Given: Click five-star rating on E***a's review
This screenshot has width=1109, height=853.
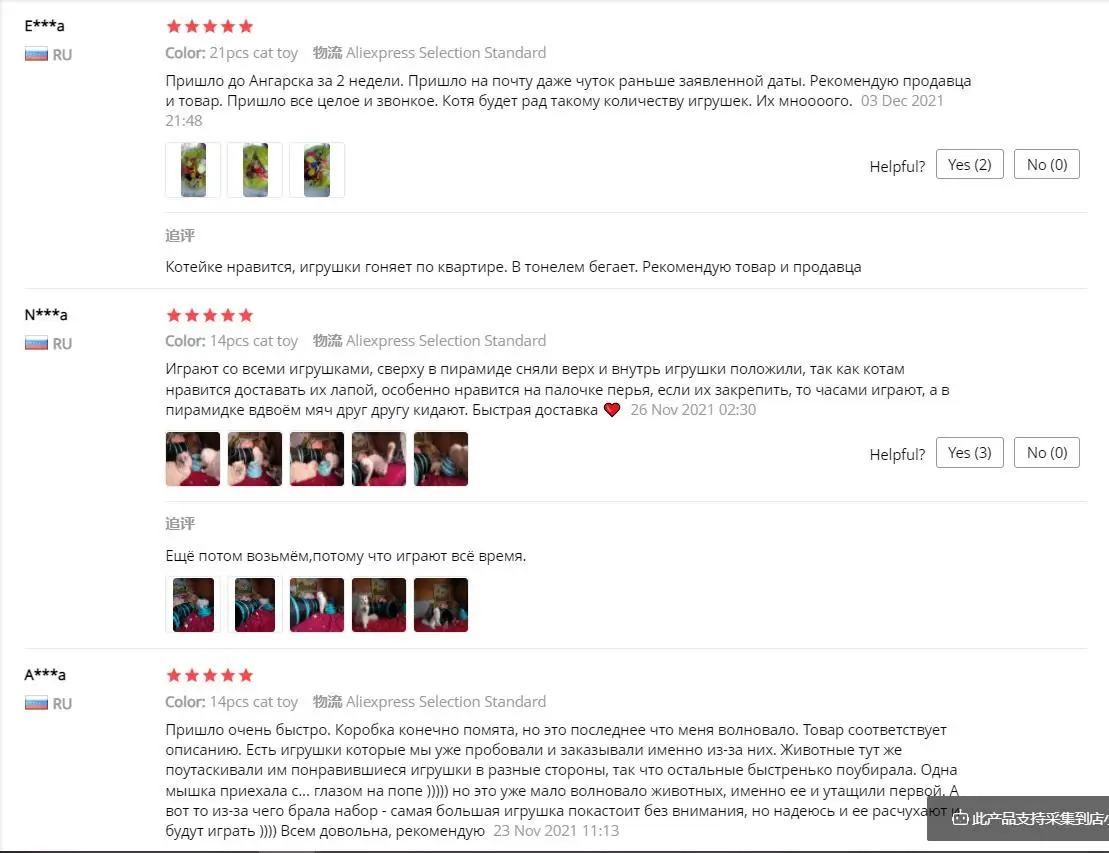Looking at the screenshot, I should pos(209,26).
